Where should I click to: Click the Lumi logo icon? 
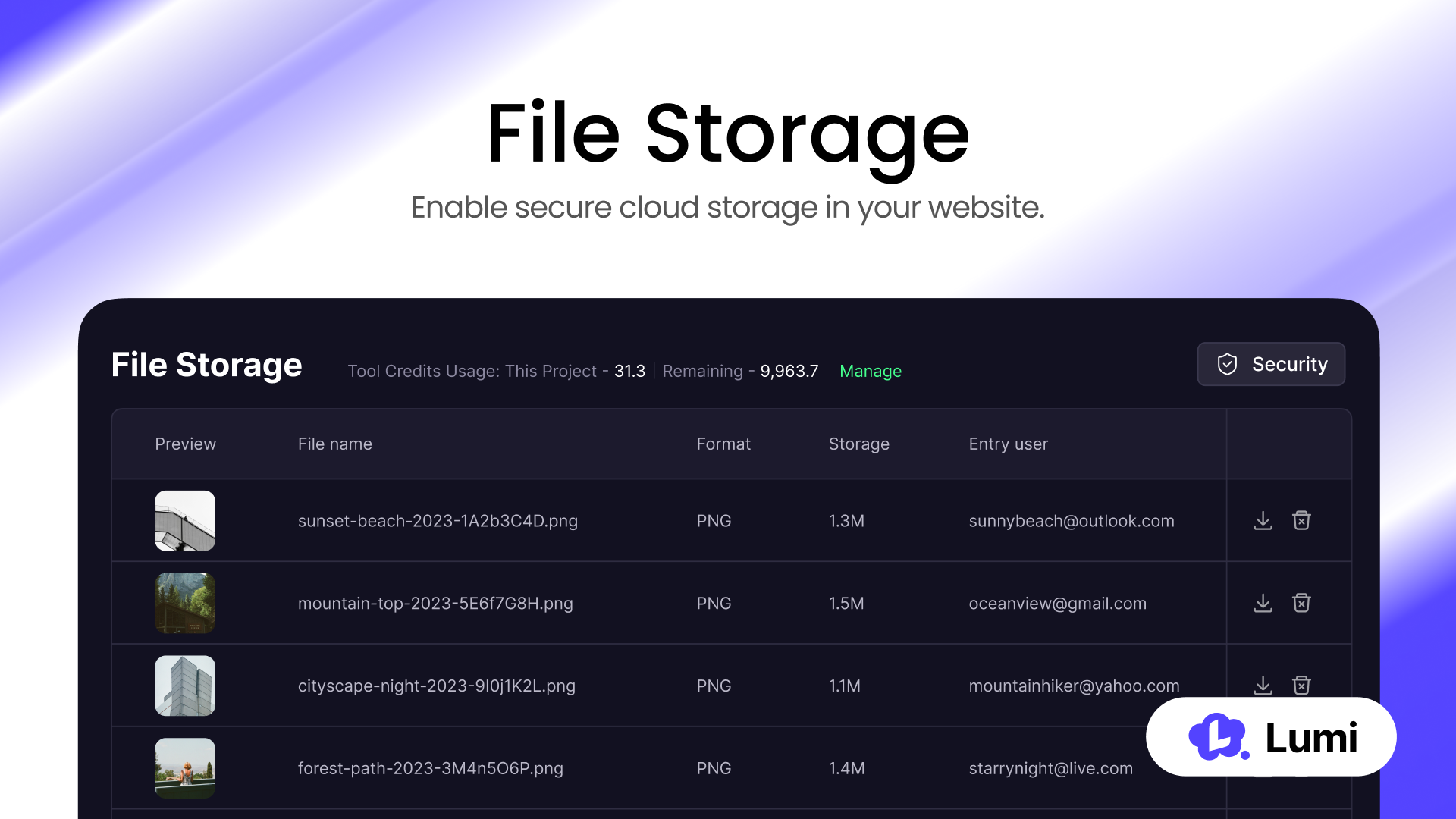(1218, 736)
